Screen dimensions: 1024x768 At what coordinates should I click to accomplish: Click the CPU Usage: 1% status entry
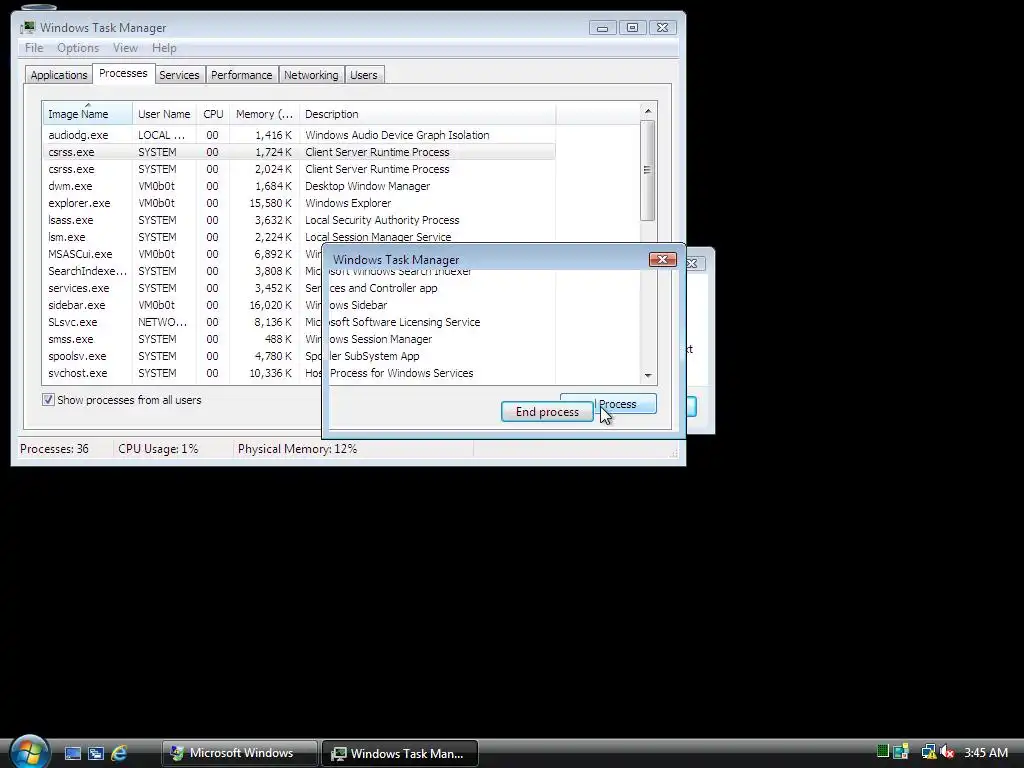(158, 449)
